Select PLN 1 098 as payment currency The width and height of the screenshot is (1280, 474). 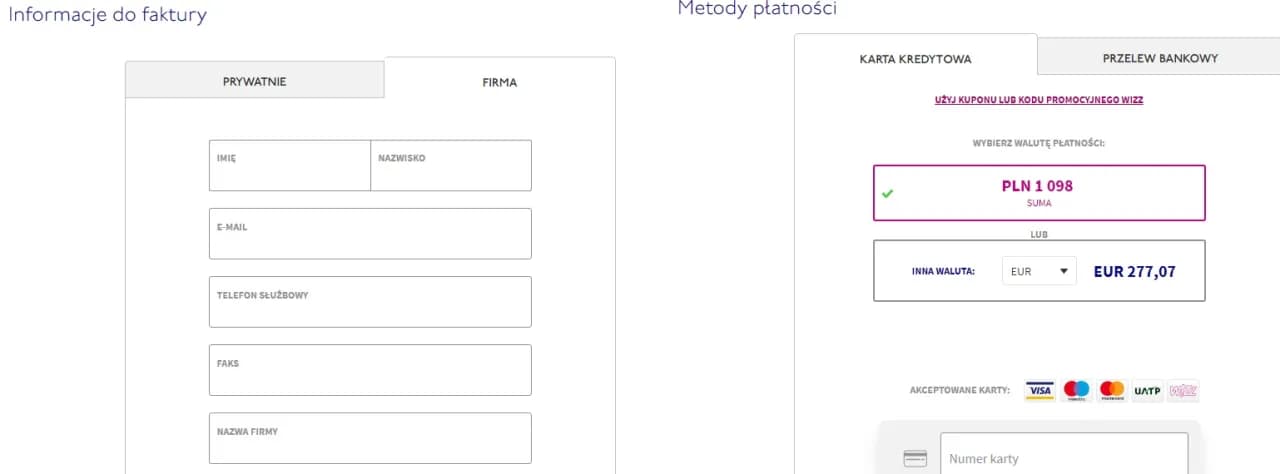tap(1038, 193)
